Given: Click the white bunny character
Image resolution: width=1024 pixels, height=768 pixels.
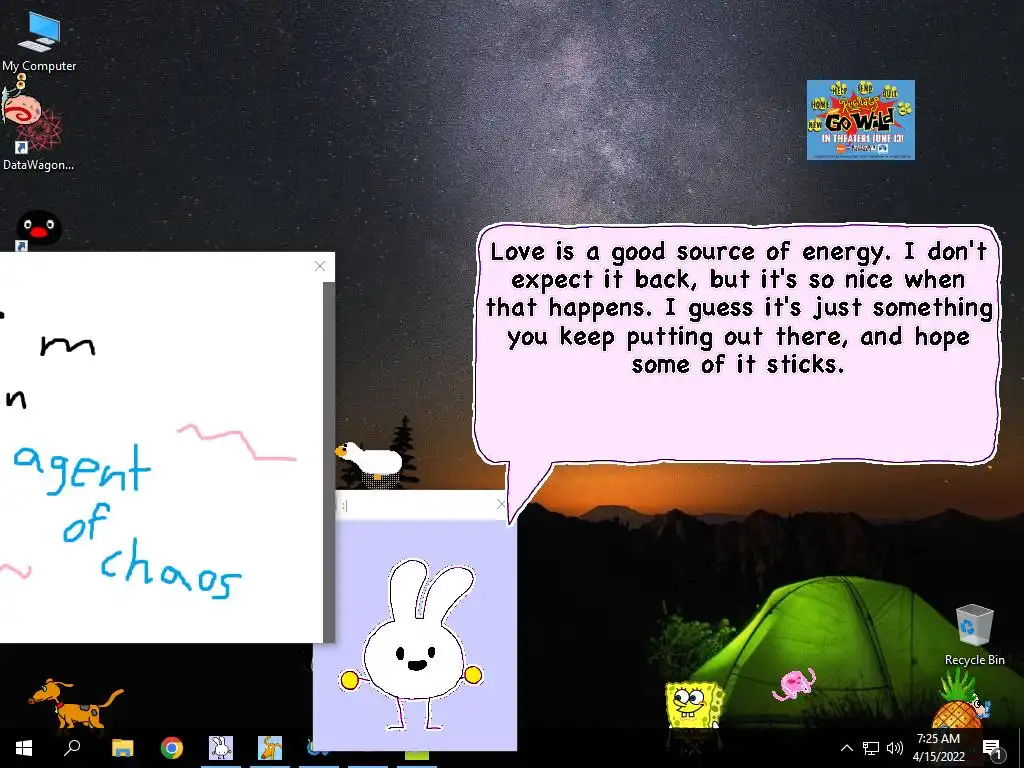Looking at the screenshot, I should pos(412,643).
